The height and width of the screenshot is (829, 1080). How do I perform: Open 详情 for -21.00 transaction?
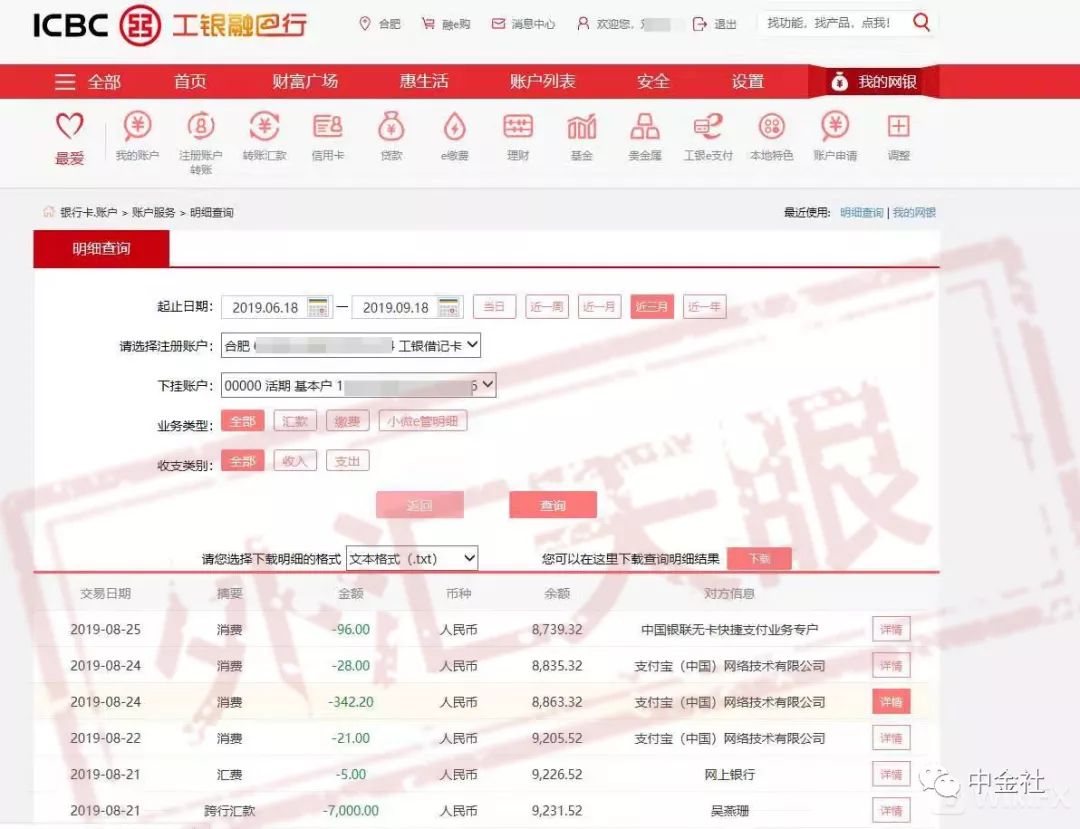click(x=891, y=738)
